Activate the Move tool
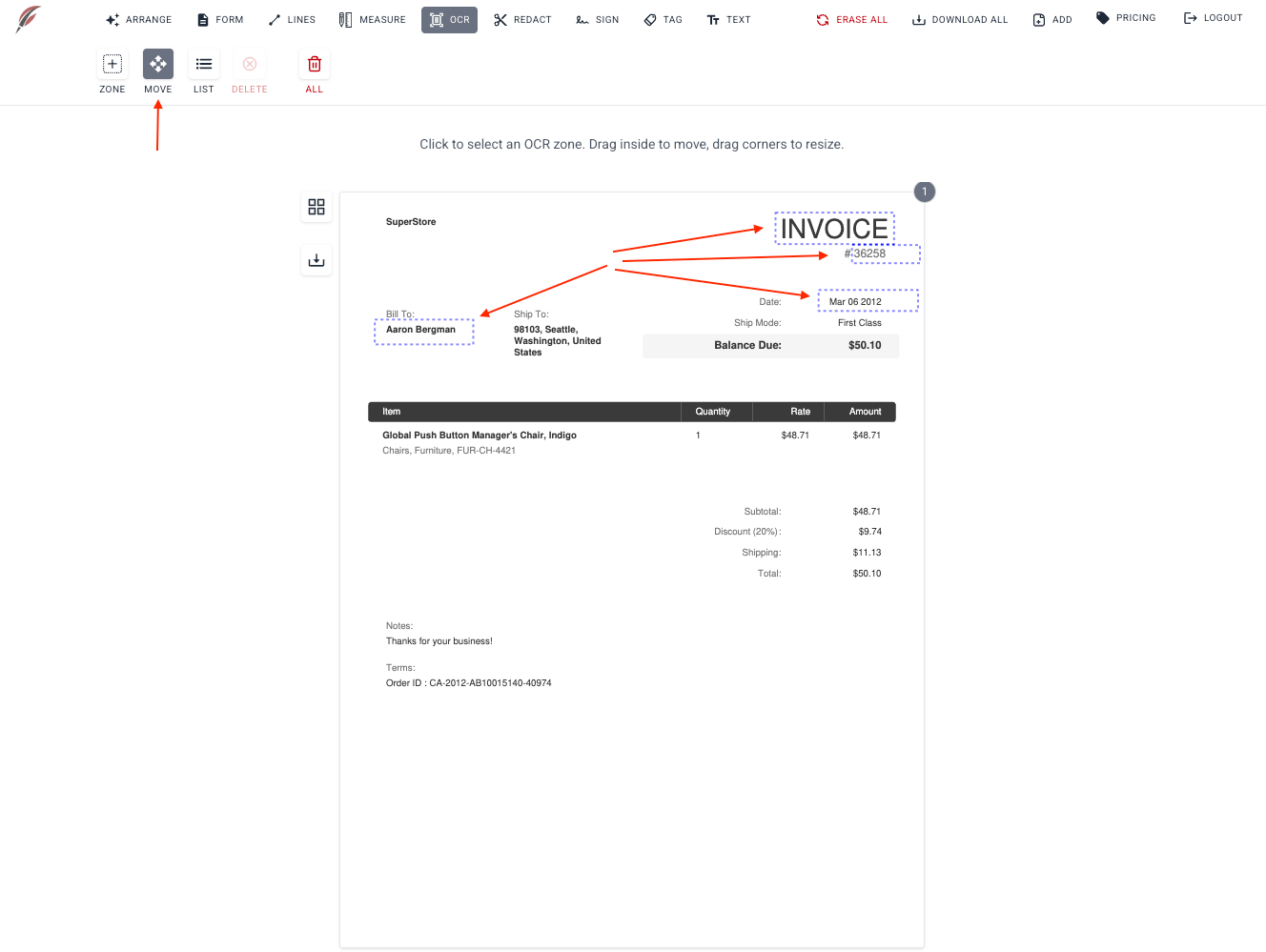The height and width of the screenshot is (952, 1266). click(158, 65)
